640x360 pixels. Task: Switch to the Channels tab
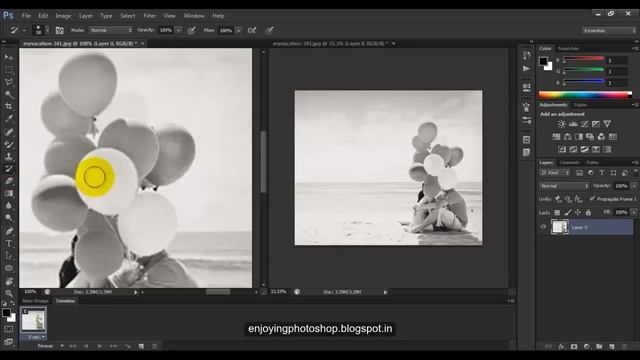click(x=569, y=162)
